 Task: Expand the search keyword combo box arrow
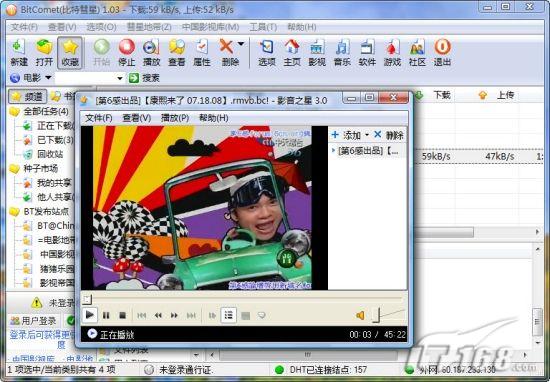(x=120, y=78)
